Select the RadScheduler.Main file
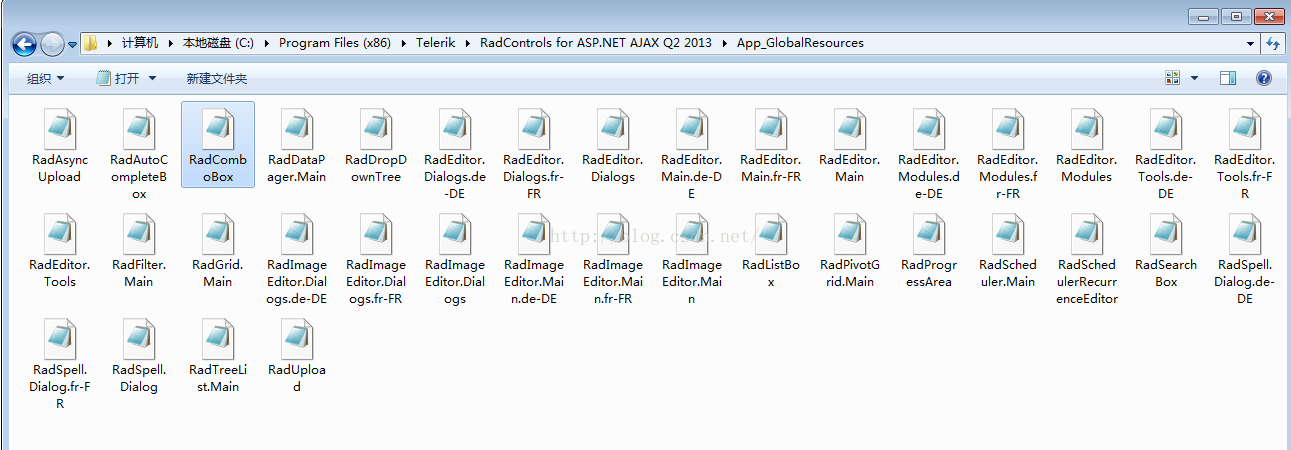1291x450 pixels. tap(1008, 250)
